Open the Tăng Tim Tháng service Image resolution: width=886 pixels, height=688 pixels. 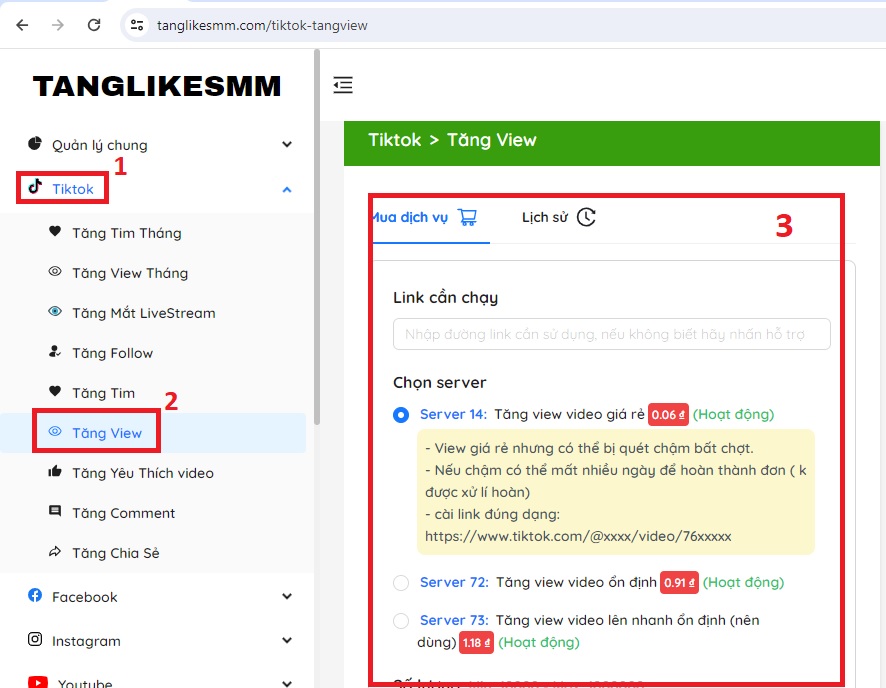tap(127, 233)
